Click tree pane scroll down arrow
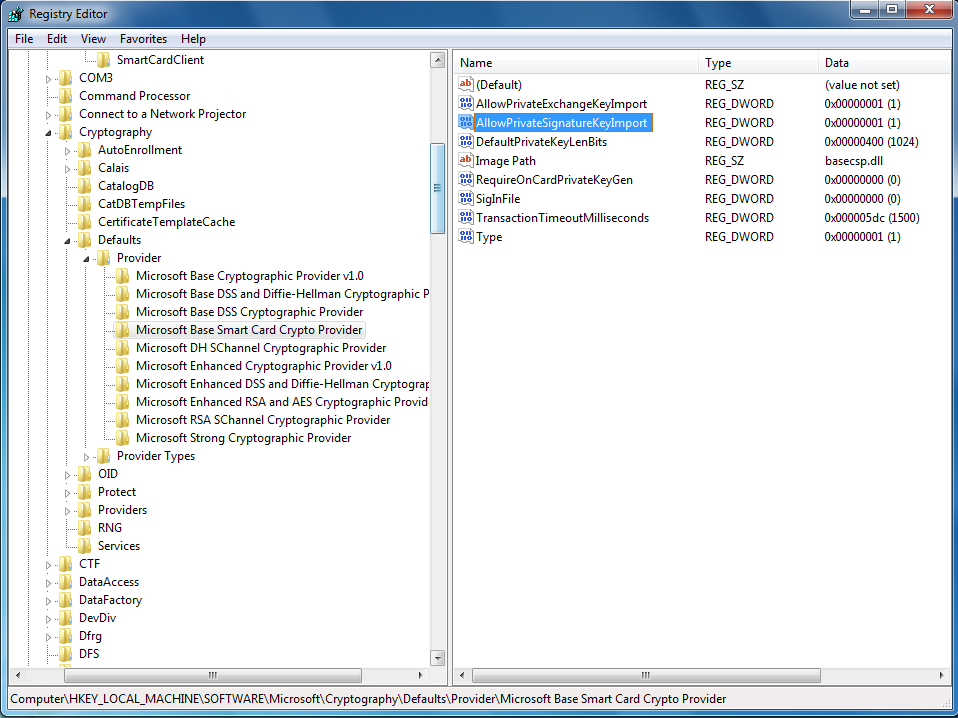958x718 pixels. 437,658
